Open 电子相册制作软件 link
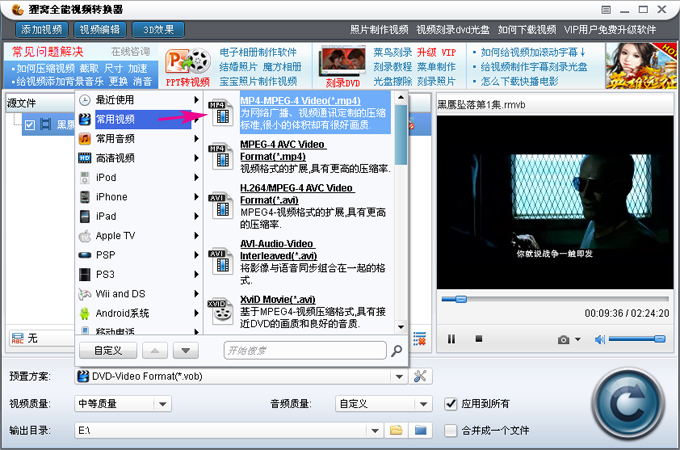 tap(258, 52)
